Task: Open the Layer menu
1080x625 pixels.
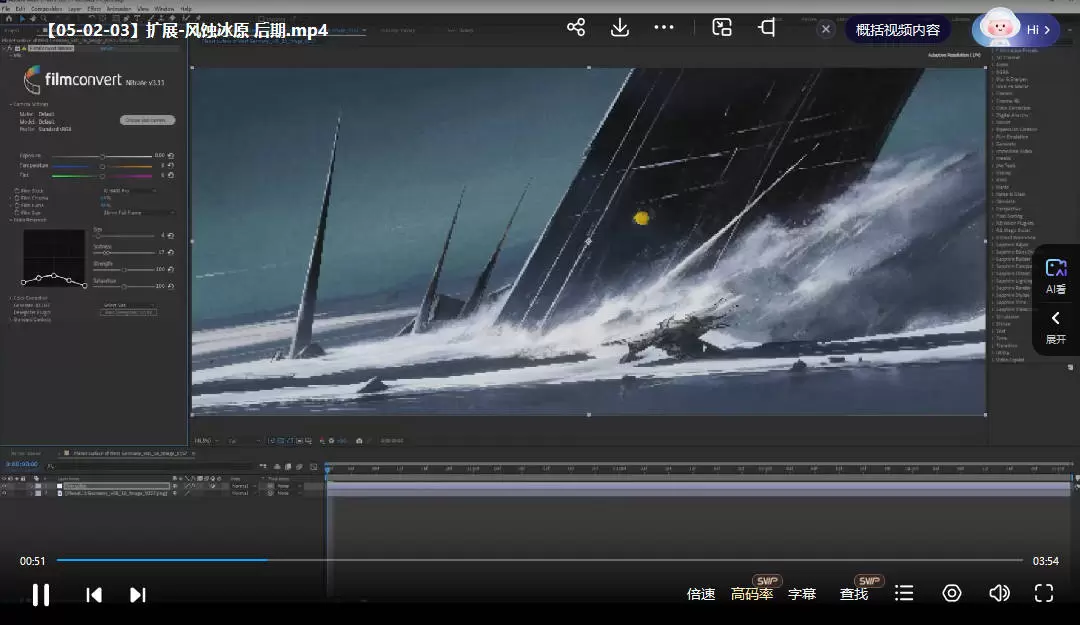Action: point(74,9)
